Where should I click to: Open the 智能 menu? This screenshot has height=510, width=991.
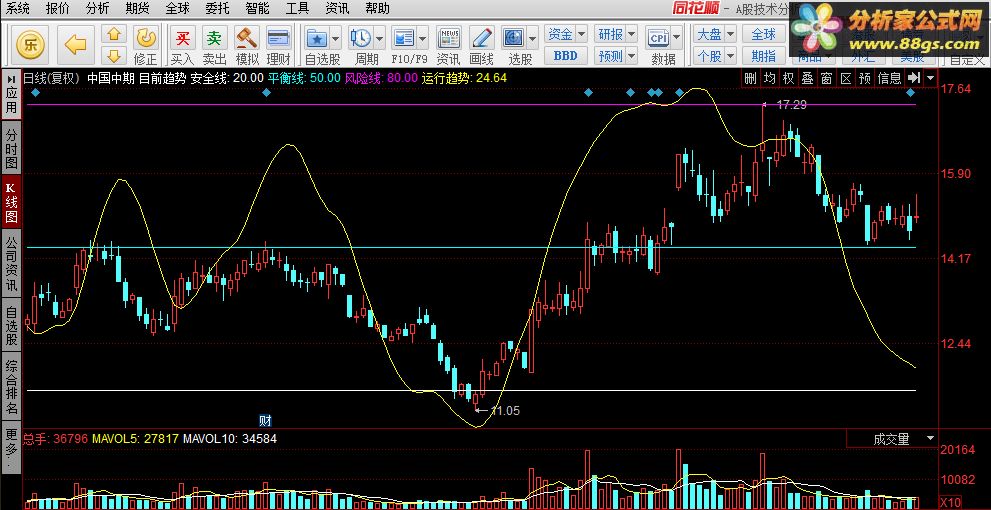pyautogui.click(x=257, y=8)
